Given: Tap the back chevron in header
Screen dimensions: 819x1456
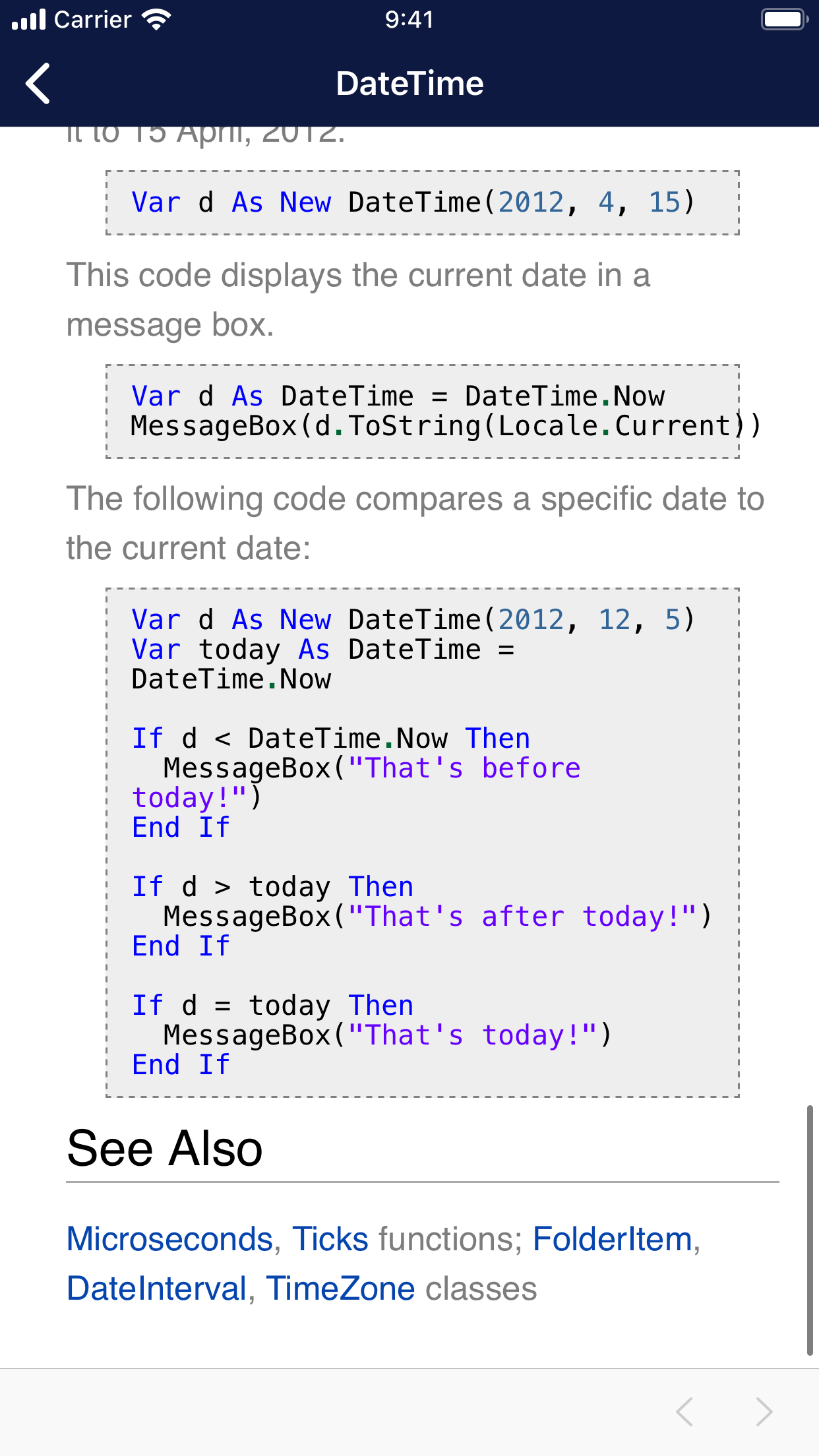Looking at the screenshot, I should 38,84.
